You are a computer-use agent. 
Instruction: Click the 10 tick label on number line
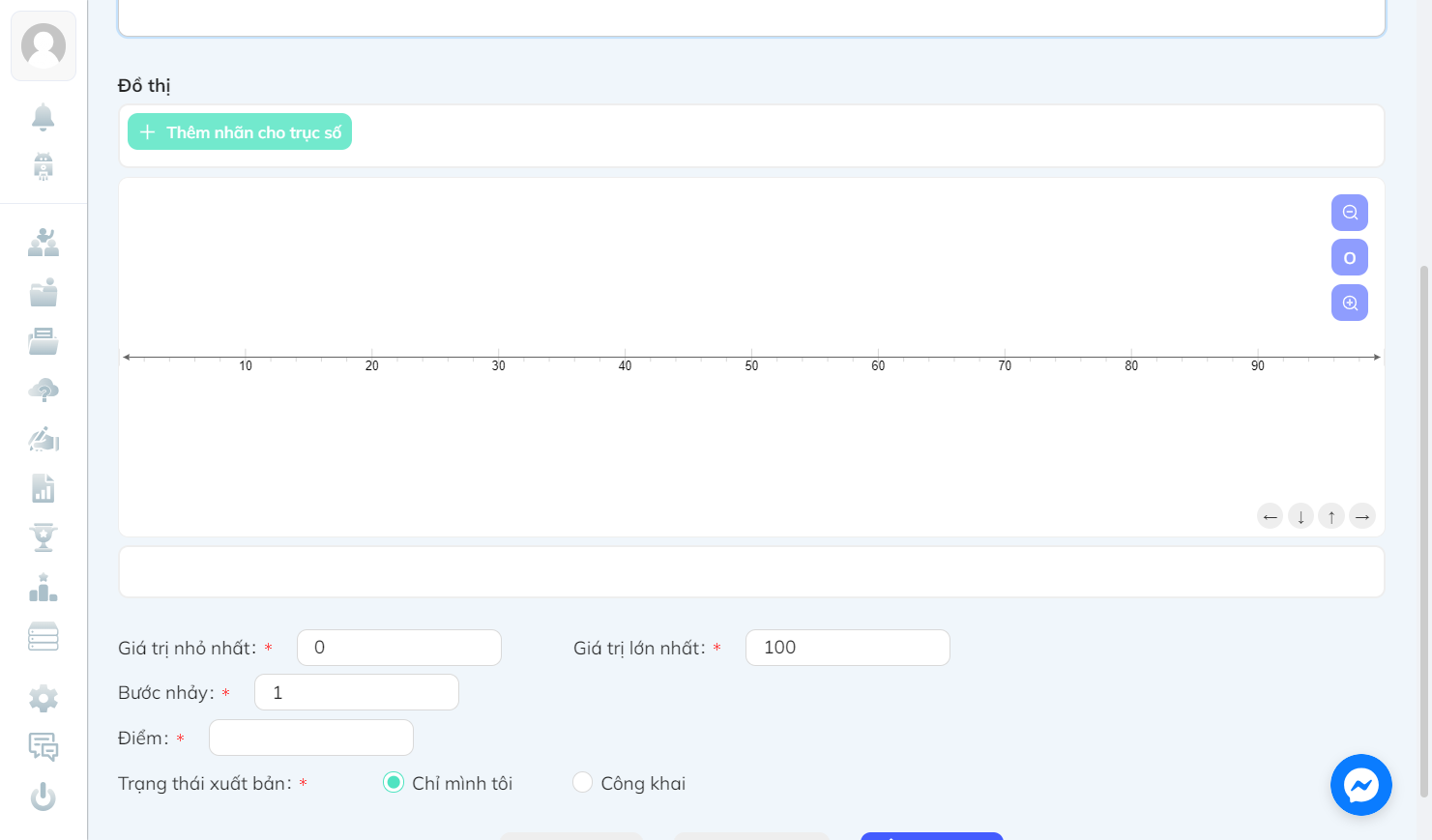(x=246, y=366)
